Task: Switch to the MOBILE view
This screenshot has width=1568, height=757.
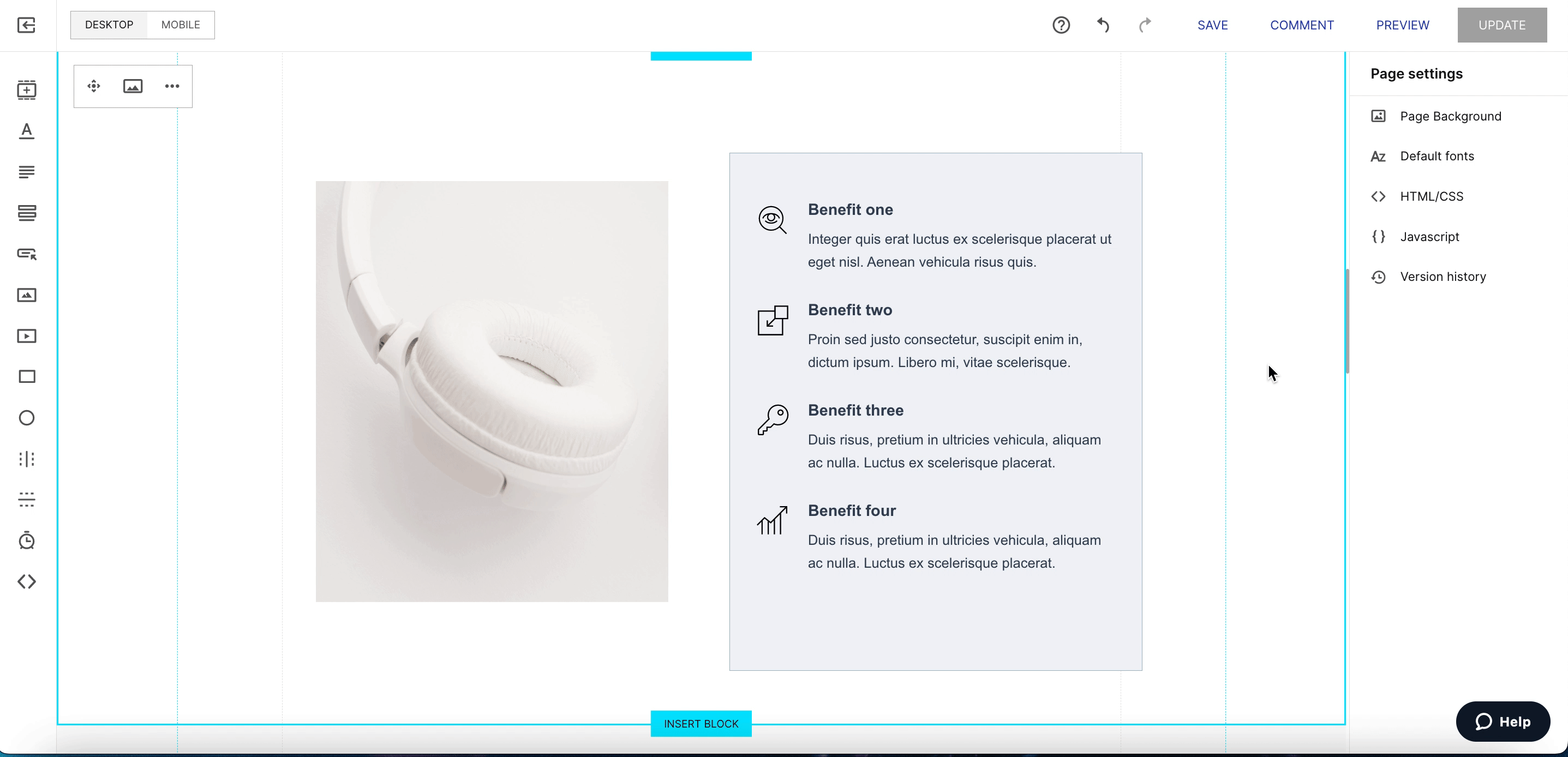Action: pyautogui.click(x=181, y=25)
